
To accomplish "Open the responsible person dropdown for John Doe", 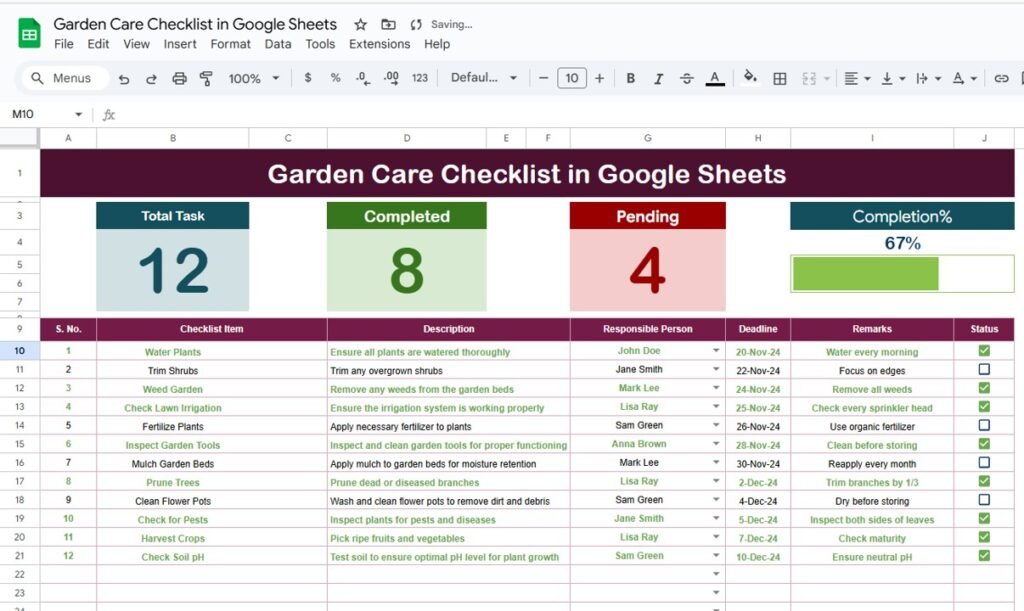I will pos(718,351).
